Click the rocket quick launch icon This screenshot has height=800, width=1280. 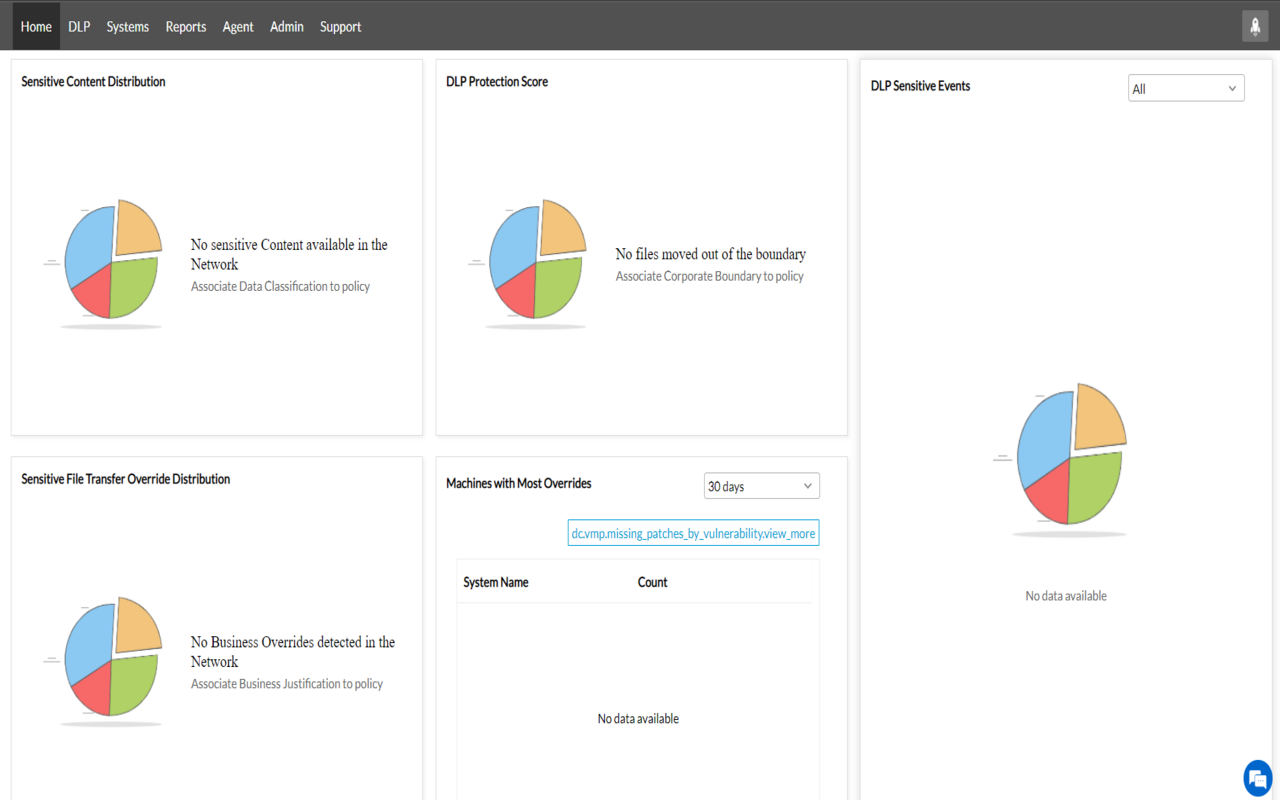1255,26
